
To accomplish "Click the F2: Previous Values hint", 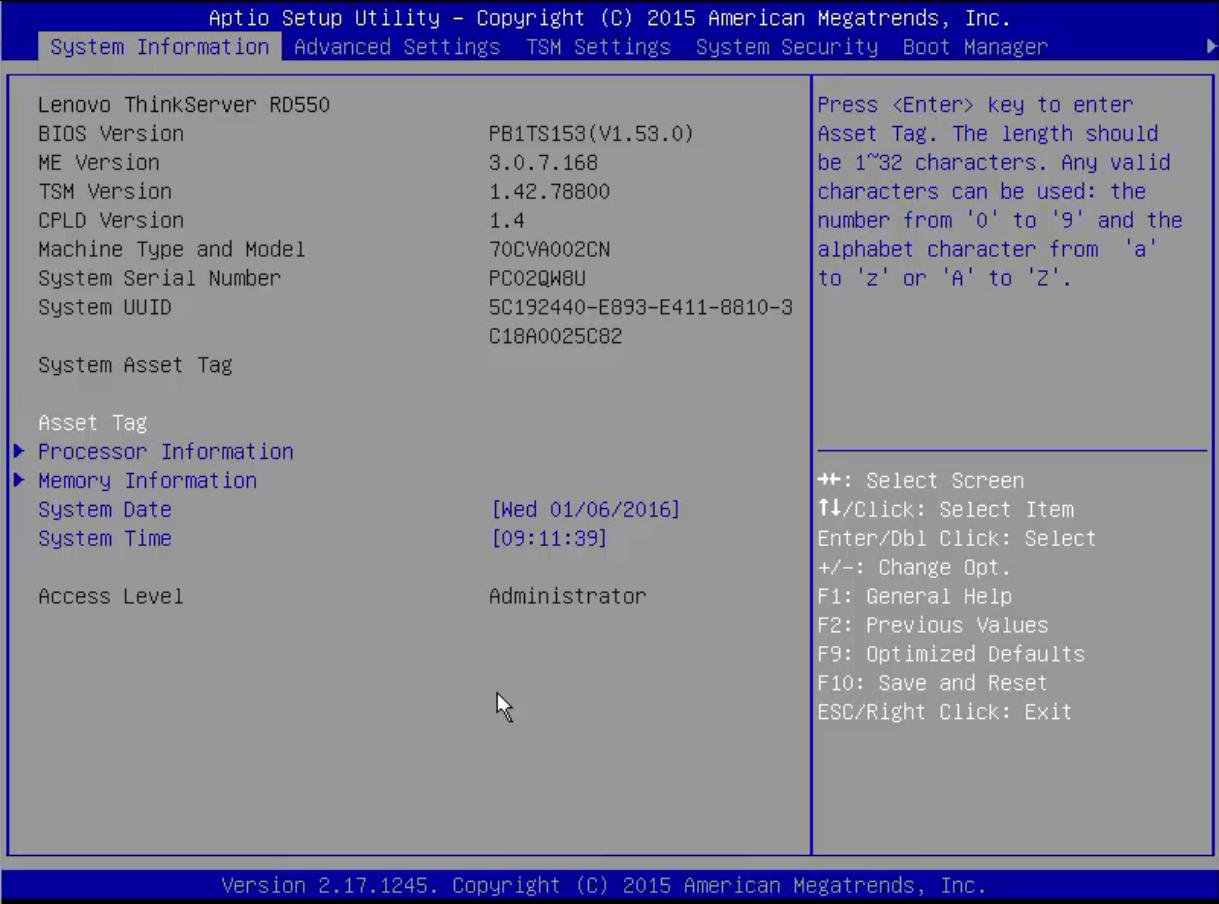I will 933,625.
